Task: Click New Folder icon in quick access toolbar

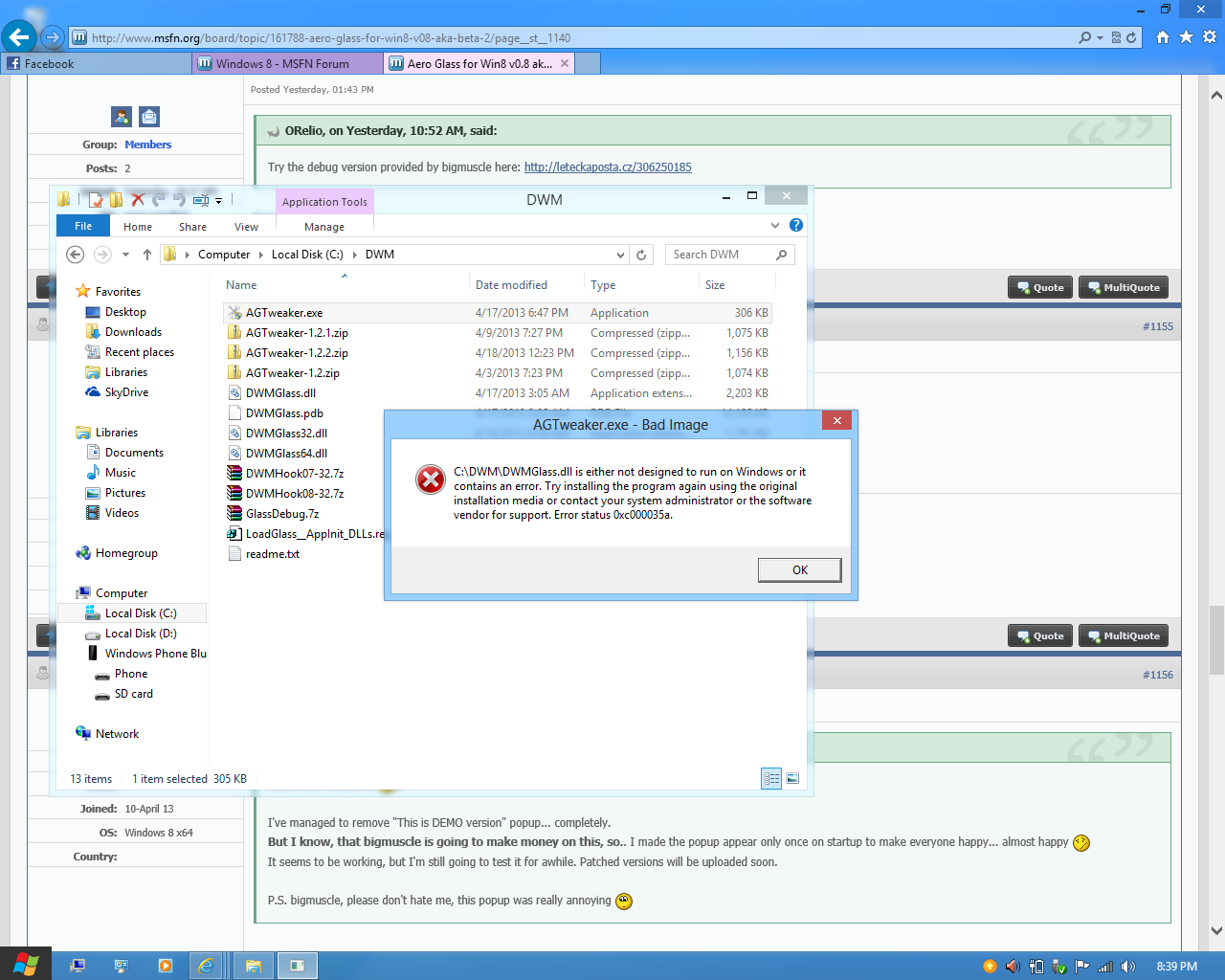Action: pyautogui.click(x=116, y=200)
